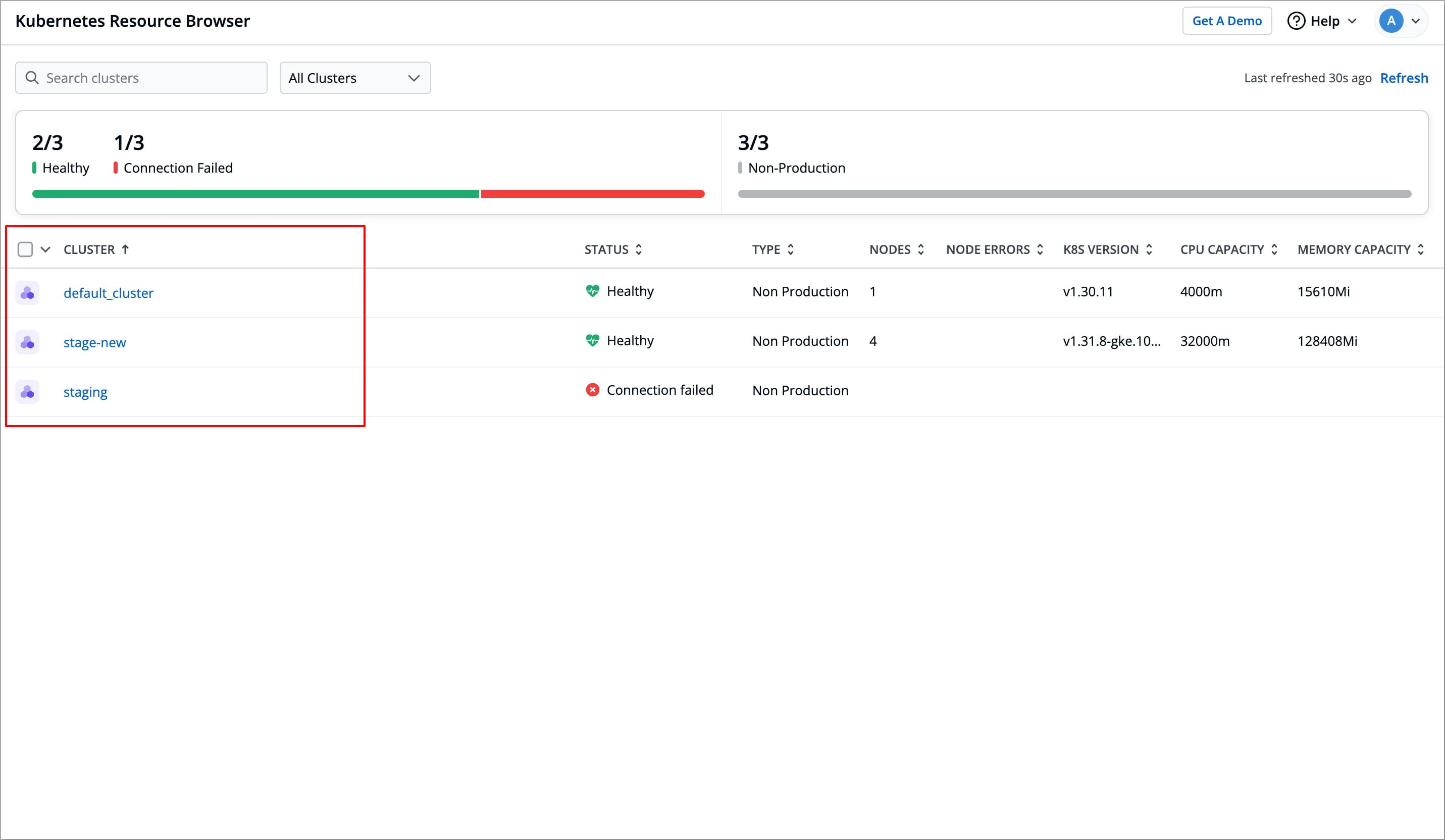Click the staging cluster icon
This screenshot has height=840, width=1445.
click(x=27, y=392)
